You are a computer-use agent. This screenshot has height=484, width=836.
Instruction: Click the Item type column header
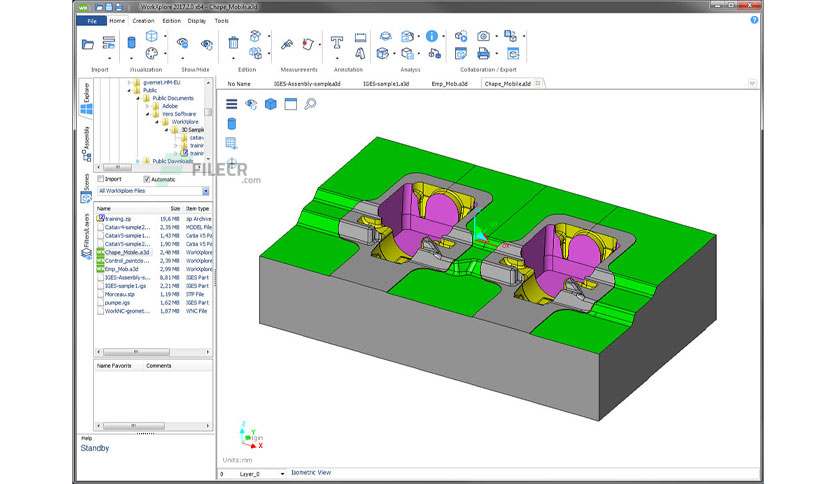tap(198, 208)
